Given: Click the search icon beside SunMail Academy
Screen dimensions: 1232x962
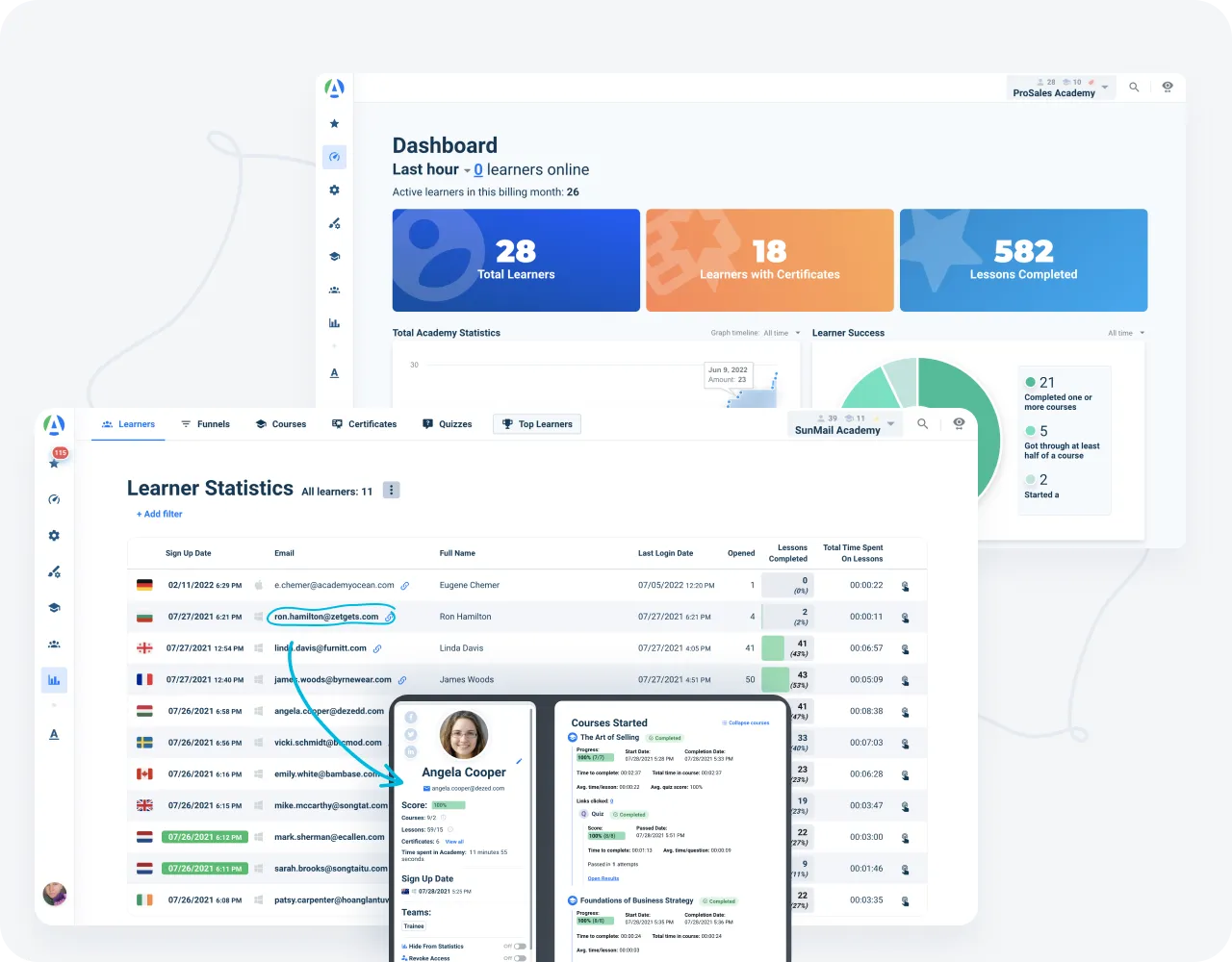Looking at the screenshot, I should point(922,424).
